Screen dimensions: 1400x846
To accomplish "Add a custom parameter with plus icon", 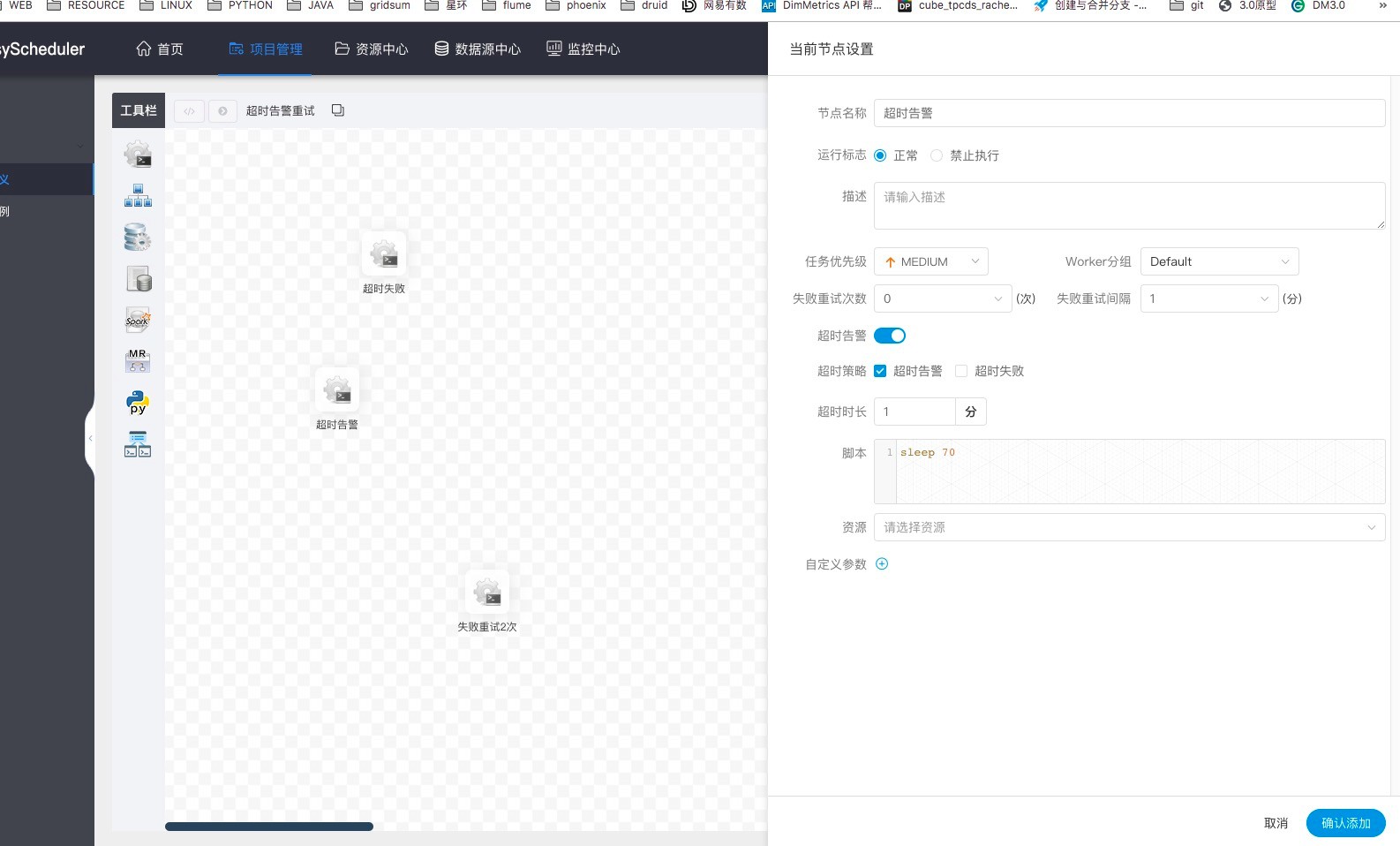I will [882, 563].
